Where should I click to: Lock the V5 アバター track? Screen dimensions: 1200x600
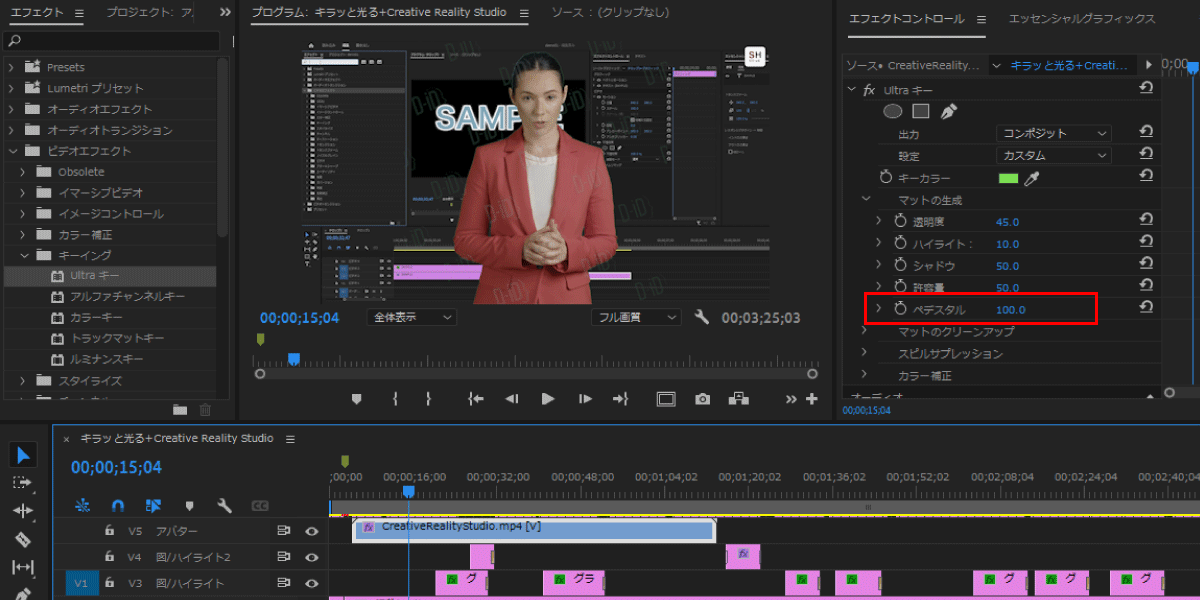tap(110, 531)
